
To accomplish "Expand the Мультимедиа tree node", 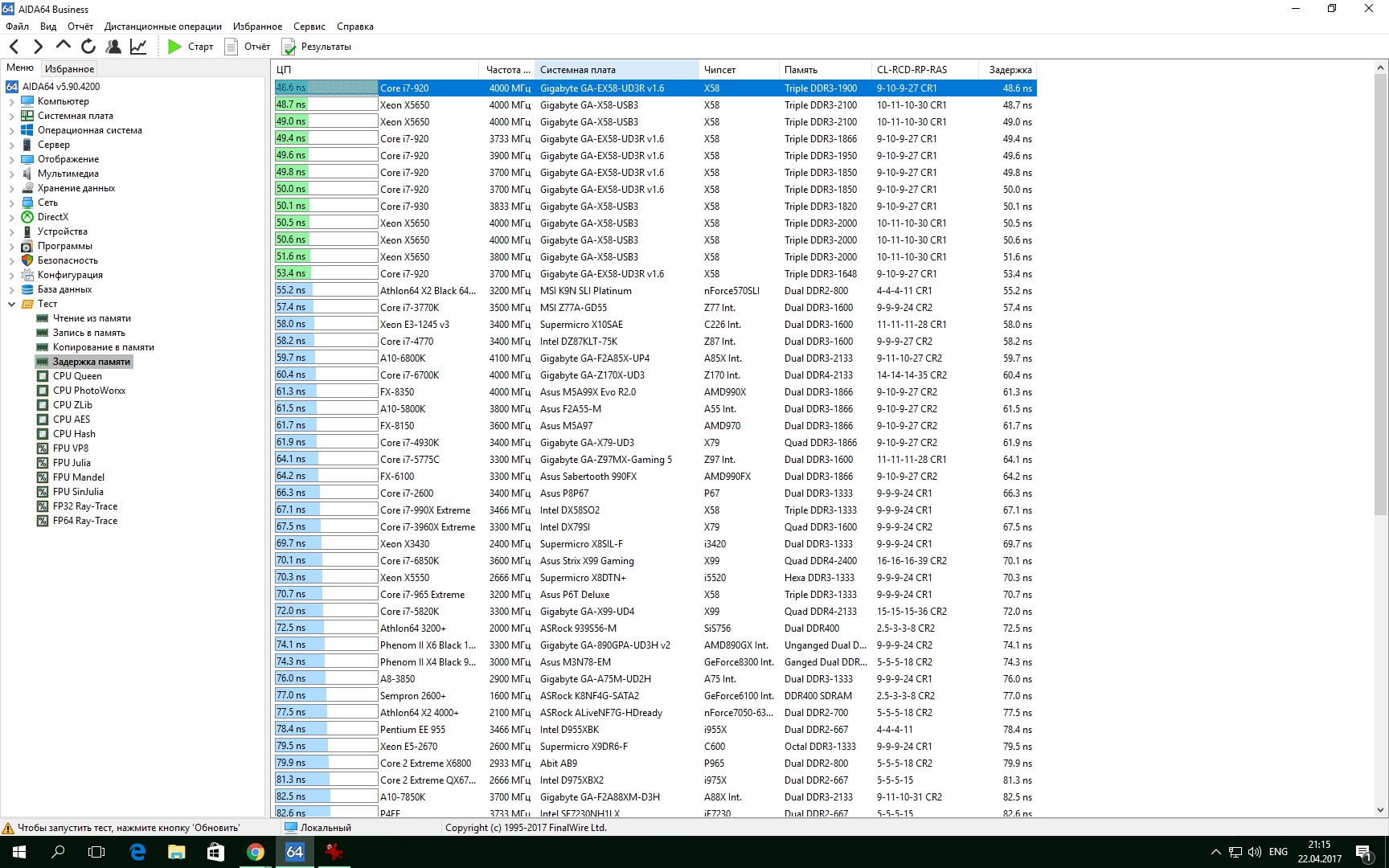I will point(11,174).
